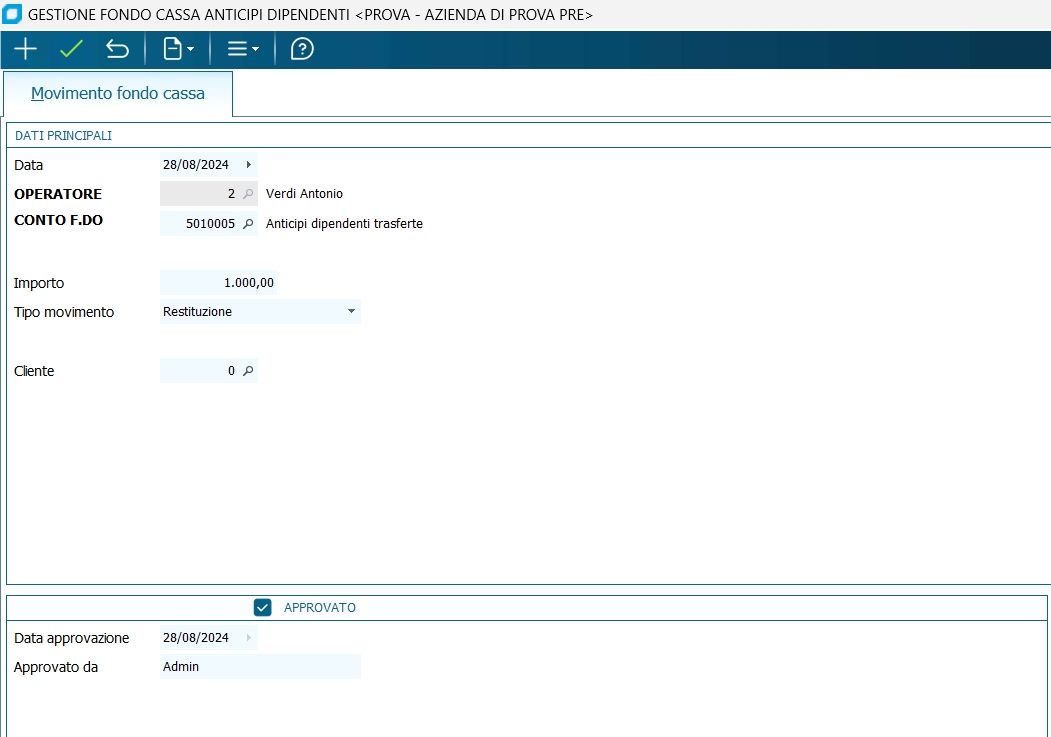Screen dimensions: 1051x737
Task: Click the Approvato da label
Action: (x=56, y=667)
